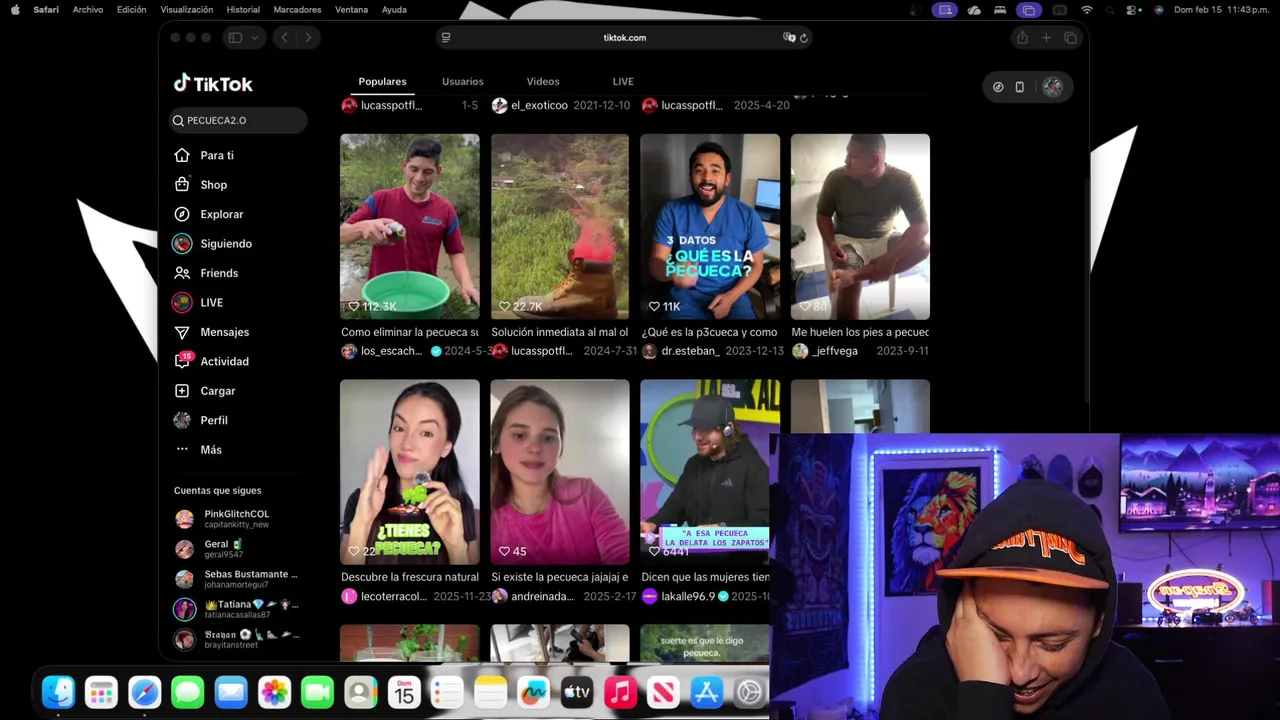Click Wi-Fi status icon
Screen dimensions: 1280x720
coord(1087,10)
